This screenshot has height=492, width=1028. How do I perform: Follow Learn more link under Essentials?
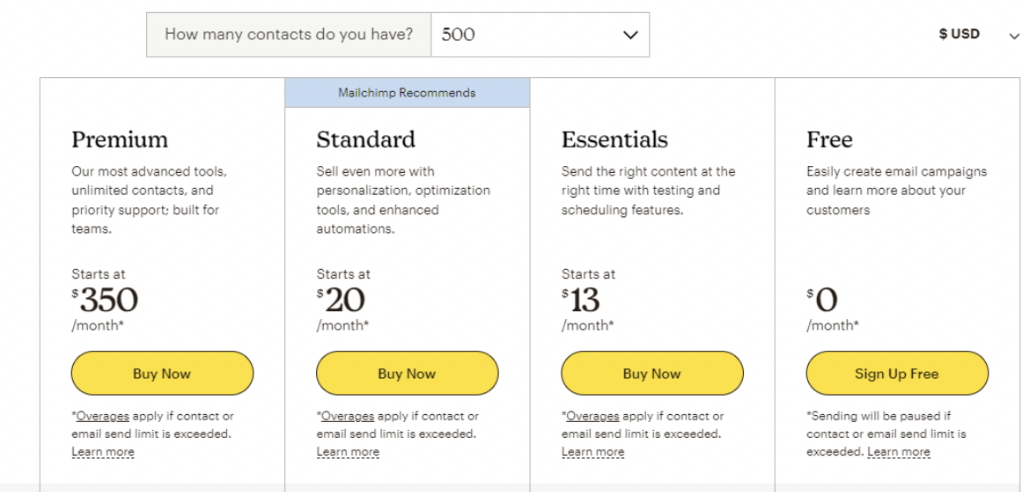click(x=593, y=452)
